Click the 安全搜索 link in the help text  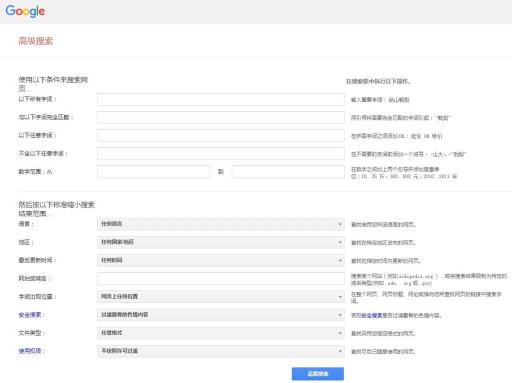(372, 315)
